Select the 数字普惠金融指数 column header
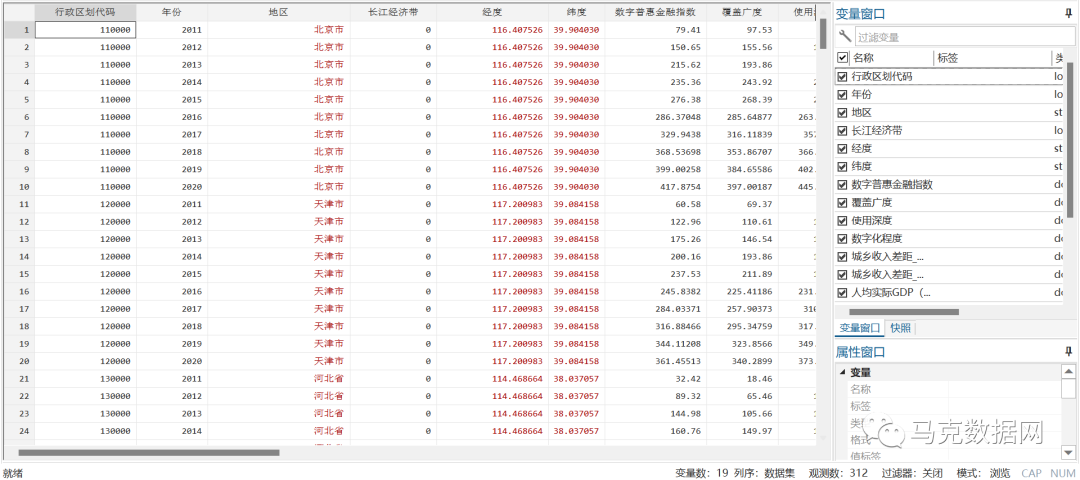The image size is (1080, 480). pos(655,12)
